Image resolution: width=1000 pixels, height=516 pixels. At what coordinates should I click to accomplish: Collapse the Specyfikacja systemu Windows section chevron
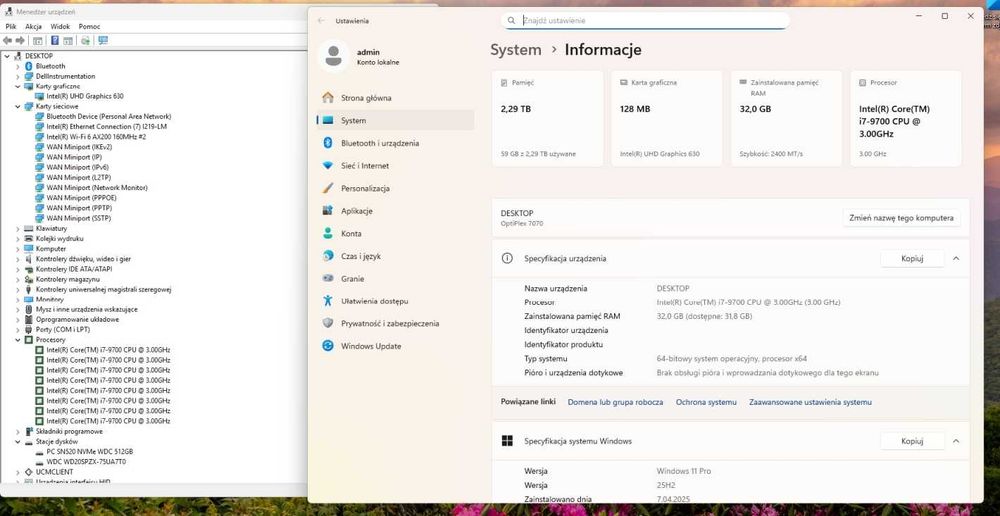(956, 441)
